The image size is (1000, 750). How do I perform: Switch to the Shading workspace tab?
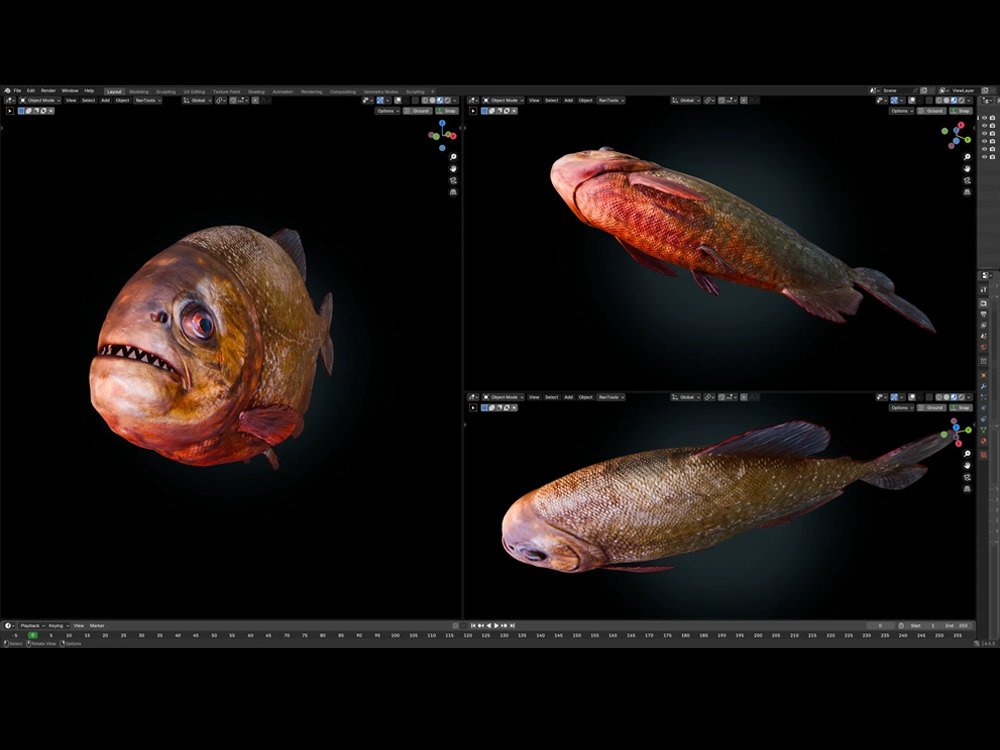[x=256, y=92]
